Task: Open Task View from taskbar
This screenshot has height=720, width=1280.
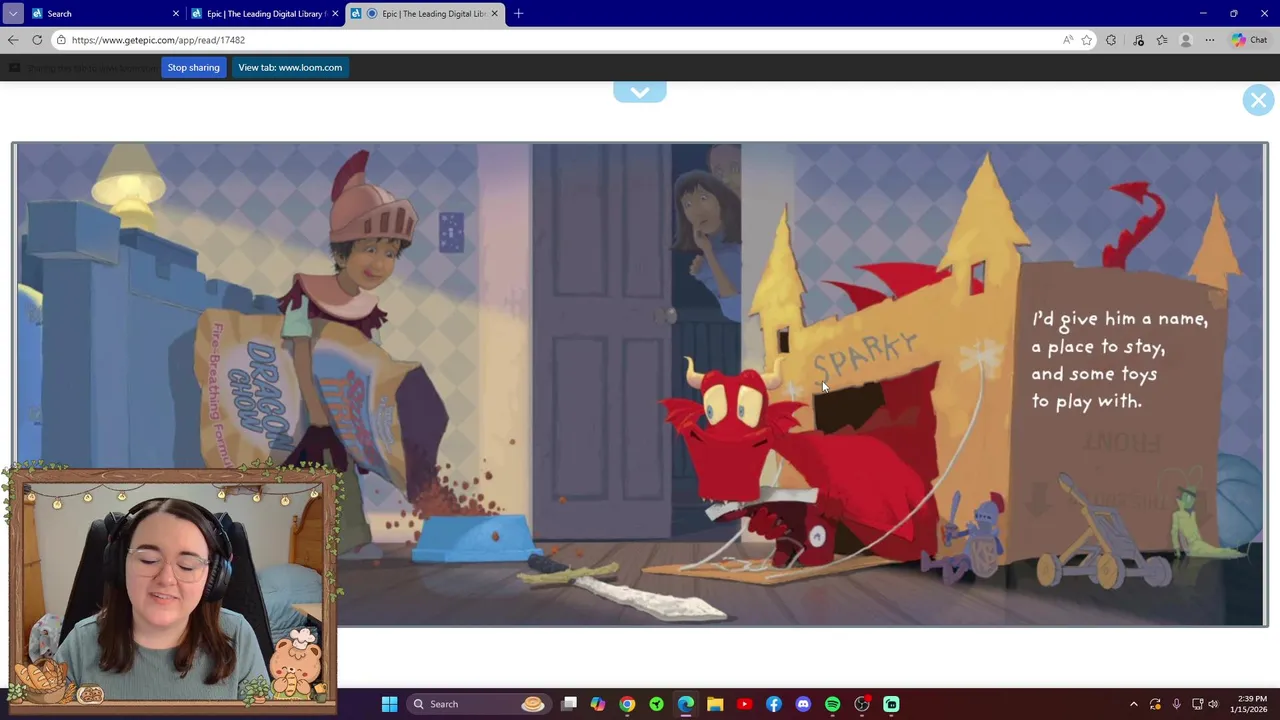Action: (x=569, y=704)
